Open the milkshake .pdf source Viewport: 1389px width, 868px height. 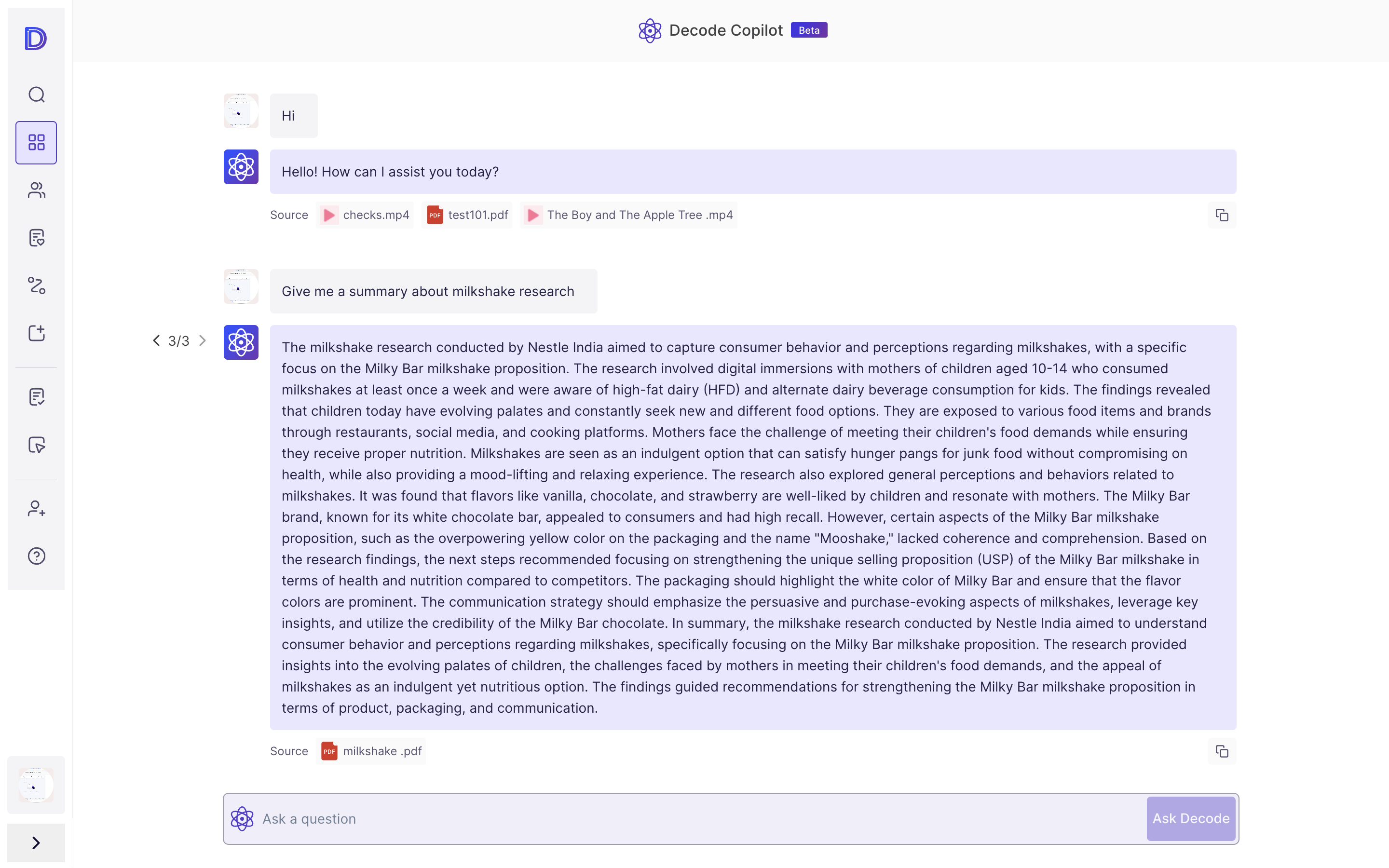coord(371,751)
